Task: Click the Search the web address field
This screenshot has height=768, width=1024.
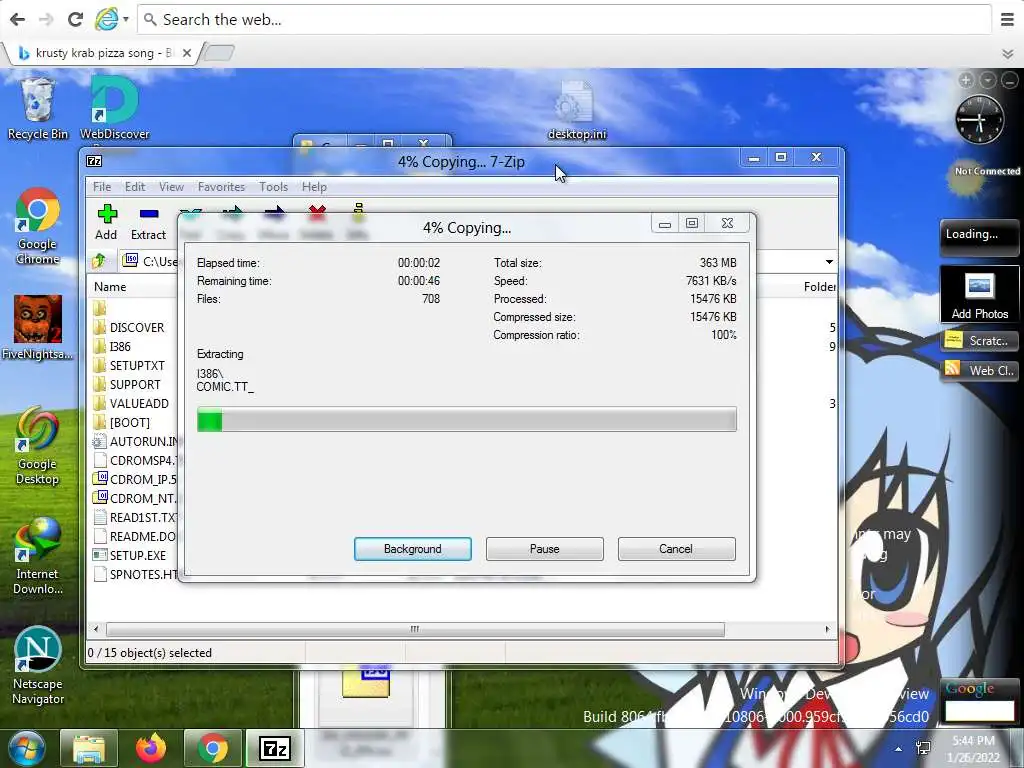Action: tap(565, 20)
